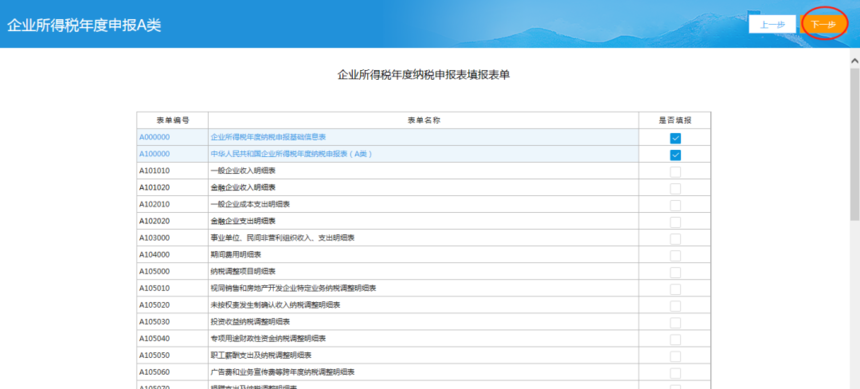Uncheck the A000000 填报 checkbox
This screenshot has height=389, width=860.
point(675,138)
